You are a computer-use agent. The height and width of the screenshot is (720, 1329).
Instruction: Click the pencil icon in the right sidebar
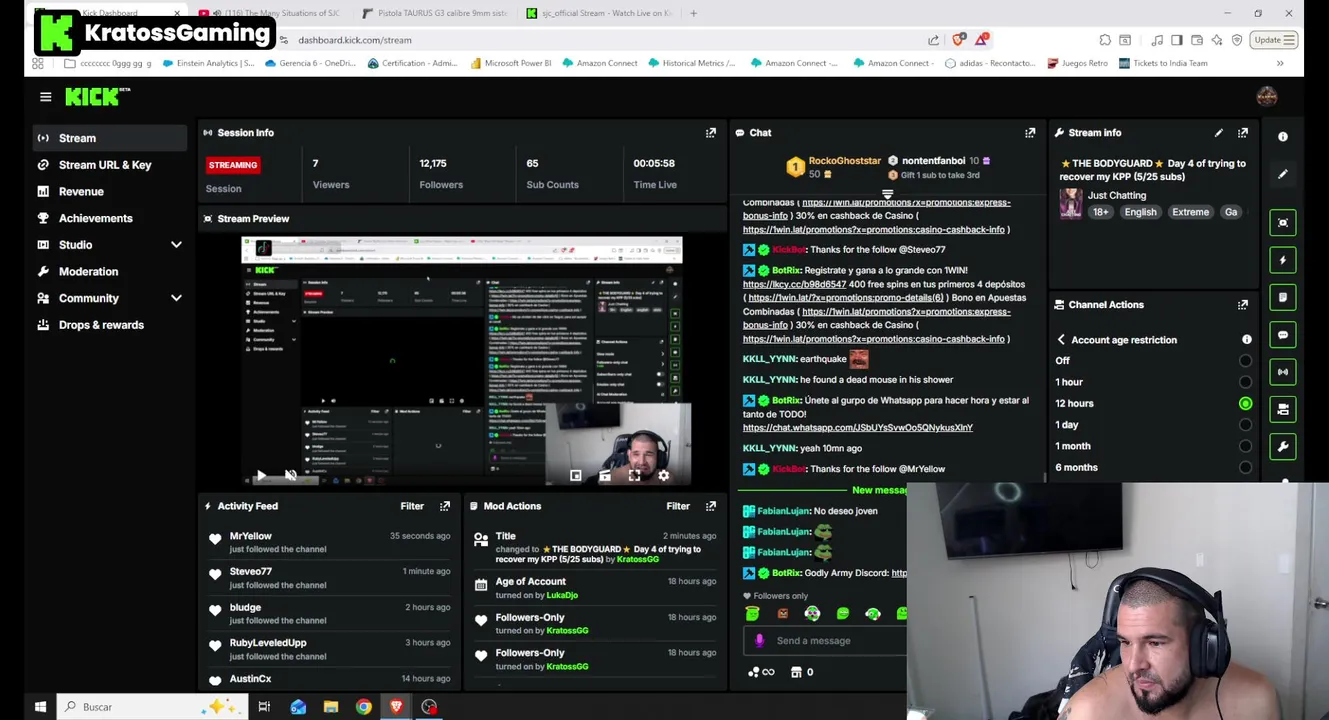point(1283,175)
